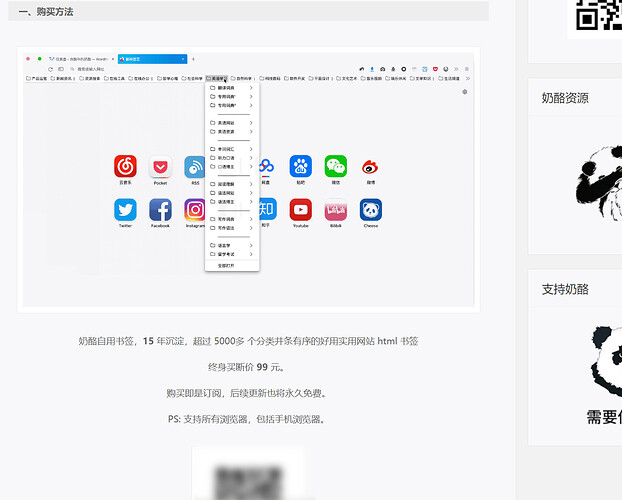
Task: Open the Weibo 微博 shortcut icon
Action: click(371, 167)
